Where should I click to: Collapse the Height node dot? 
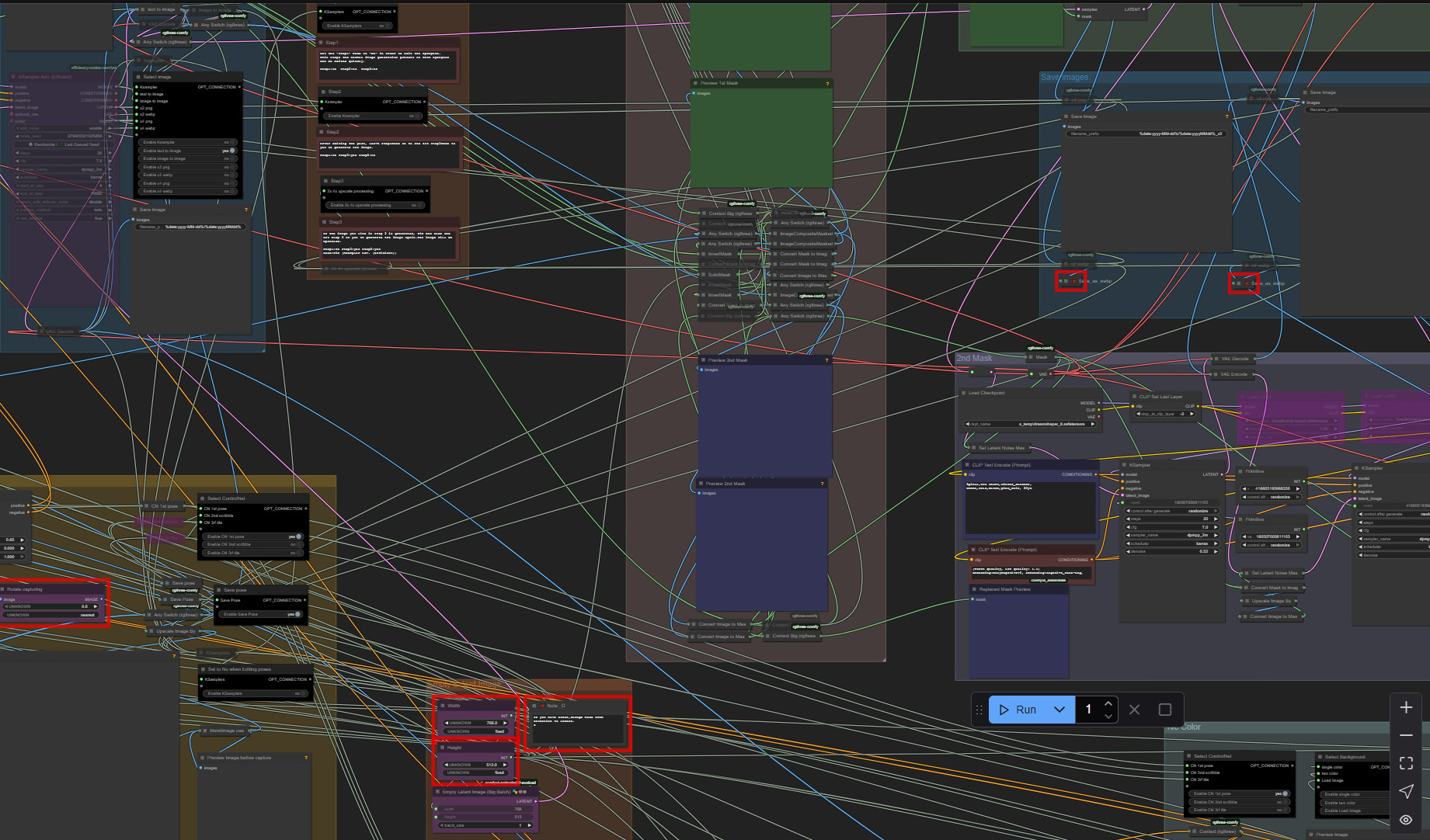point(442,748)
